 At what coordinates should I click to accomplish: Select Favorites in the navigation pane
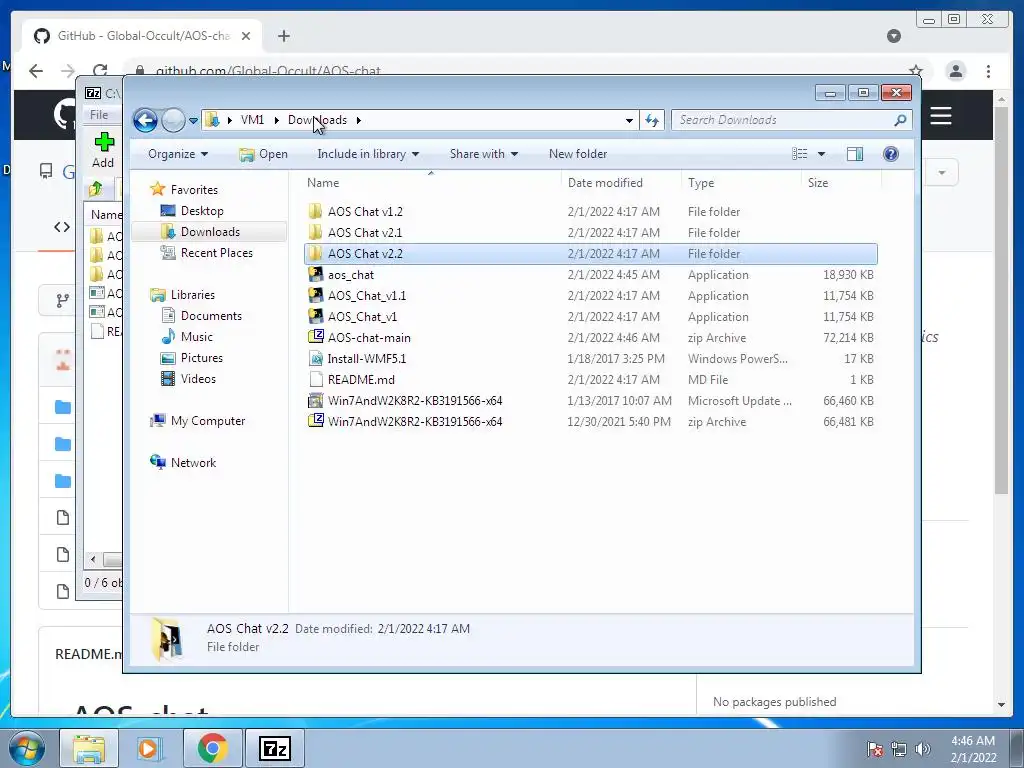coord(194,189)
